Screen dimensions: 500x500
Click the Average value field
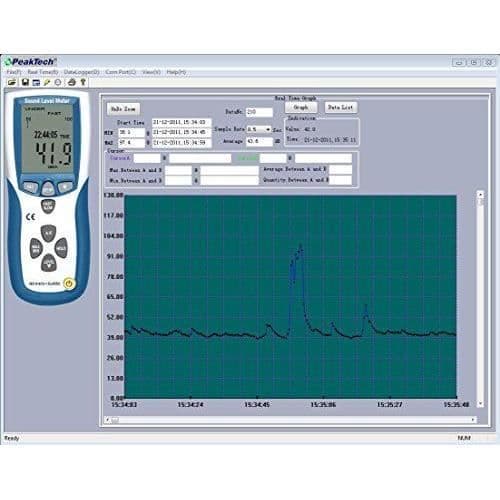point(259,141)
